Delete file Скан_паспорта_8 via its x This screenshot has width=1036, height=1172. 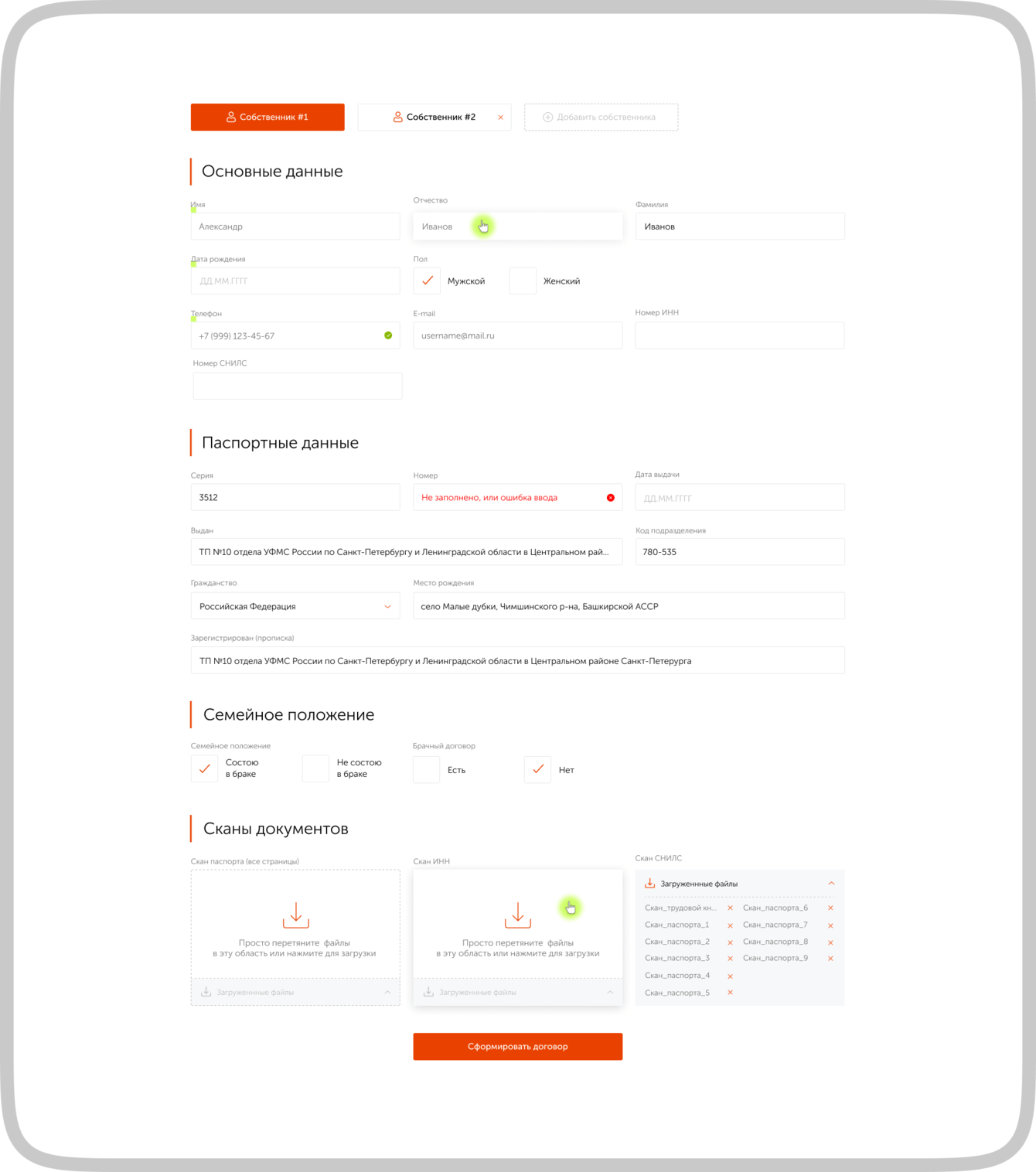(x=830, y=942)
